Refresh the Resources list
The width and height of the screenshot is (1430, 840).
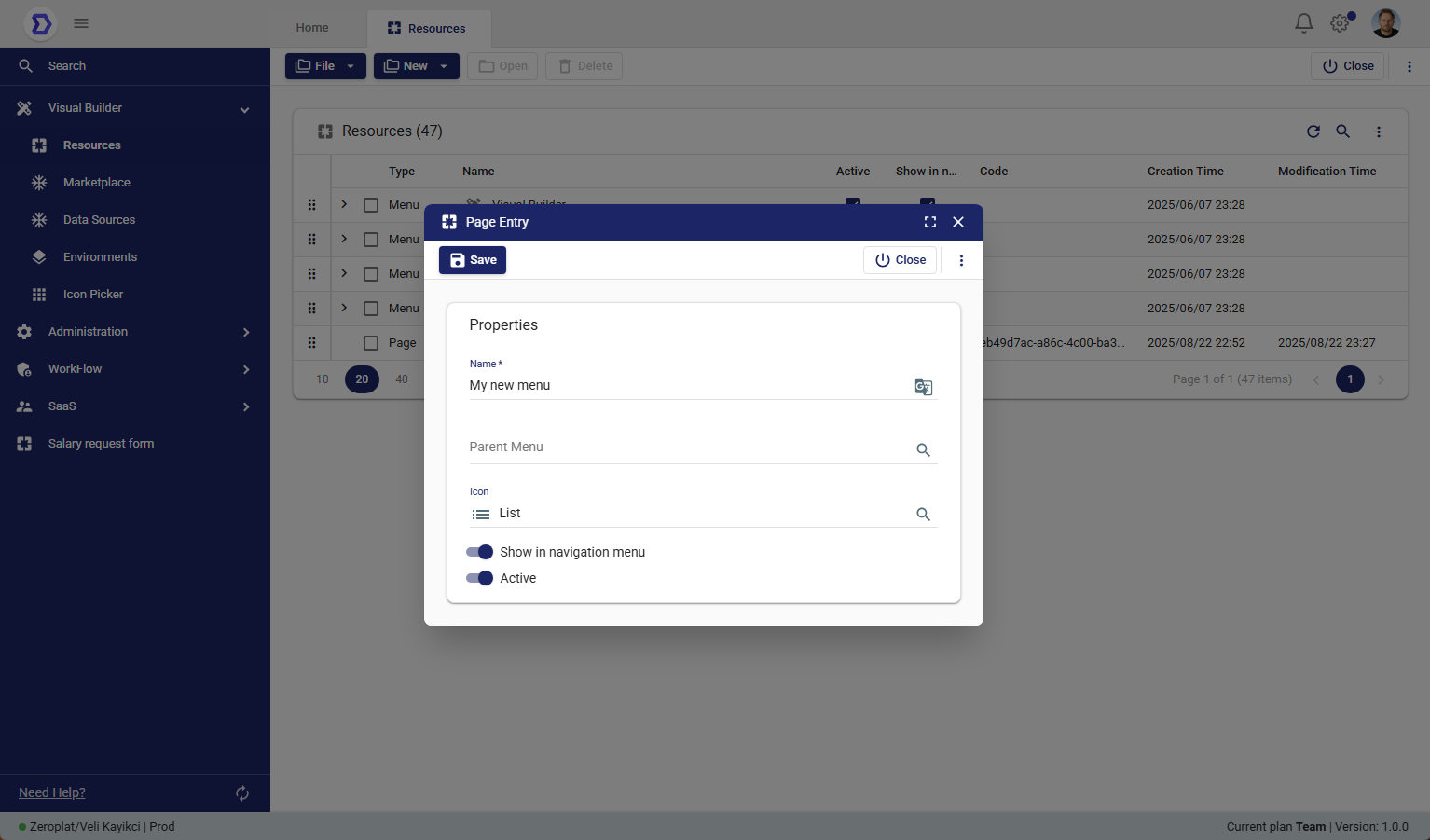click(x=1313, y=131)
